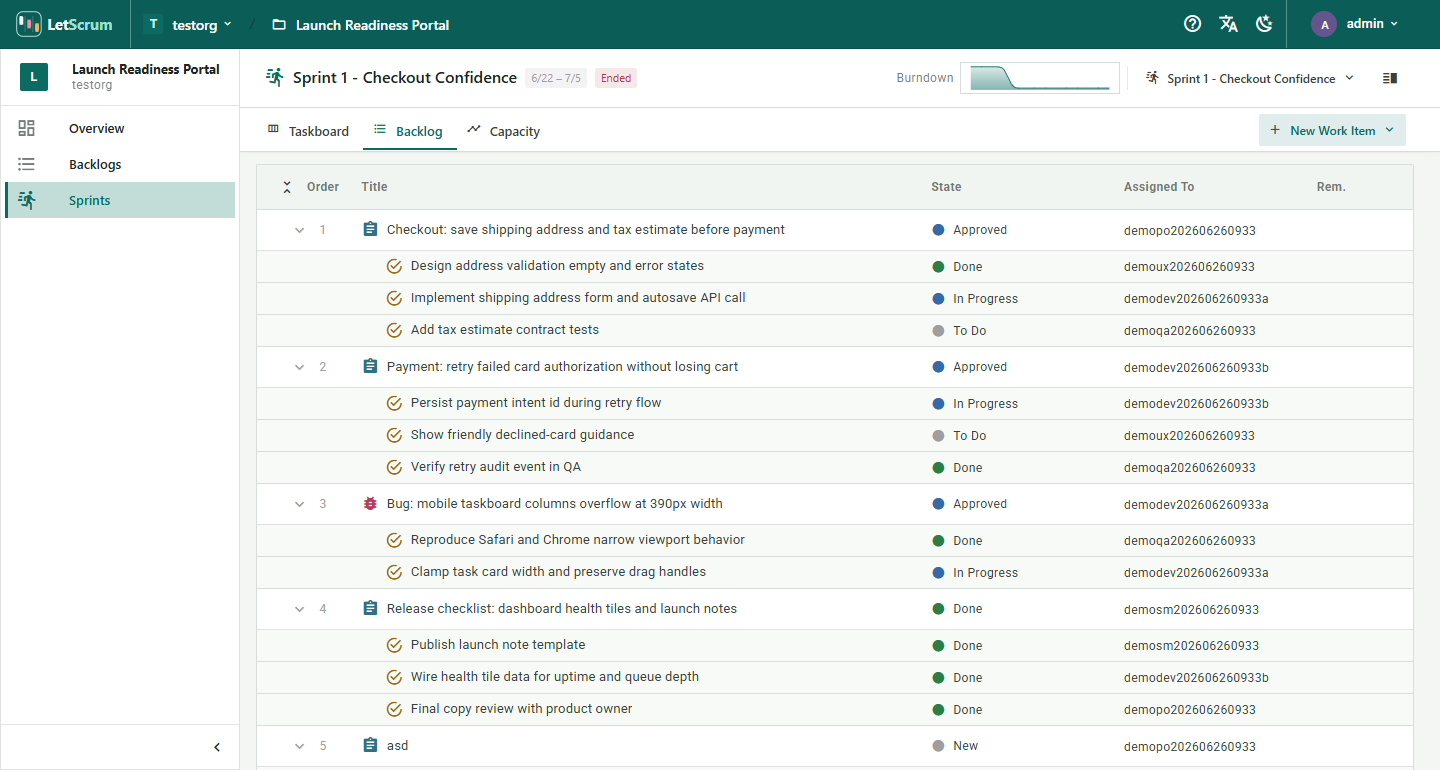This screenshot has height=770, width=1440.
Task: Click task icon for Reproduce Safari and Chrome
Action: pos(394,540)
